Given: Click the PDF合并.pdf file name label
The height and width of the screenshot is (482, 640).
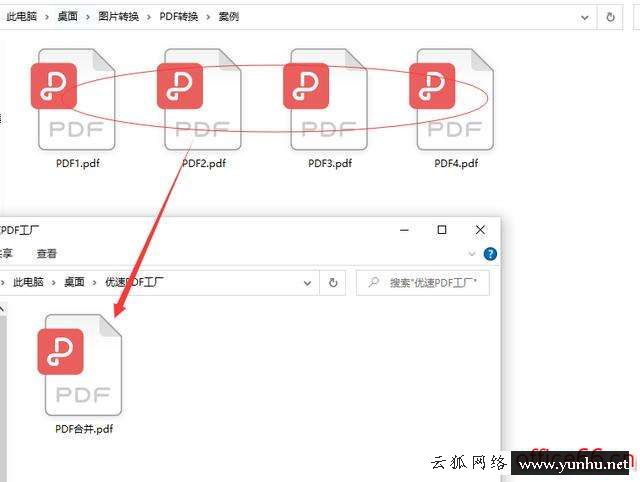Looking at the screenshot, I should pyautogui.click(x=84, y=429).
